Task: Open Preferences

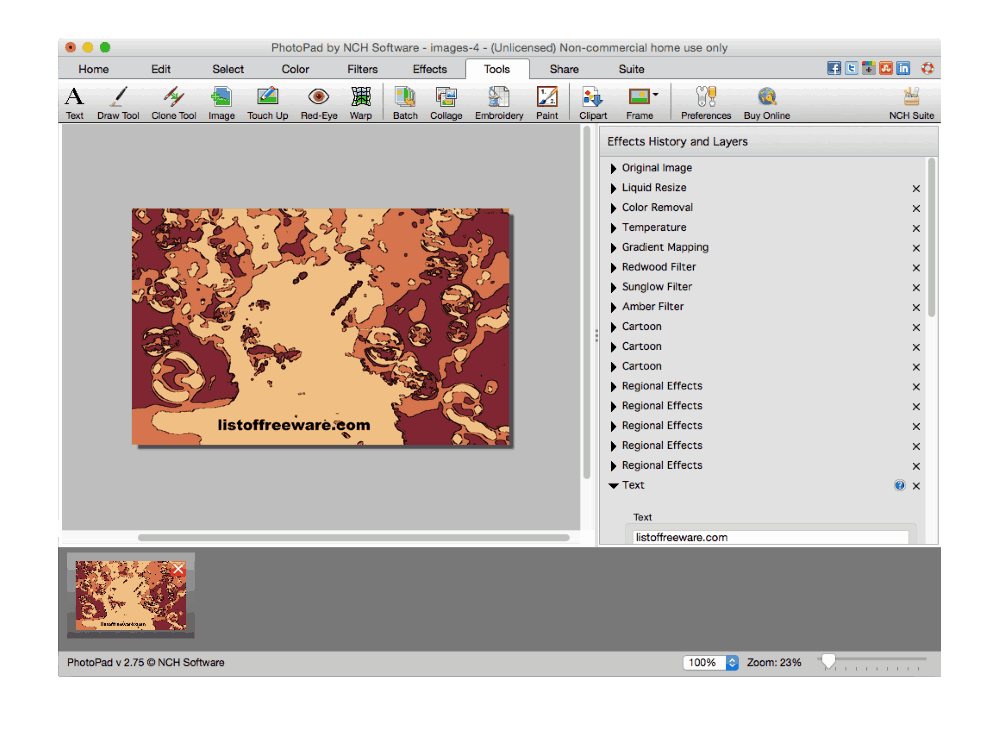Action: click(x=706, y=103)
